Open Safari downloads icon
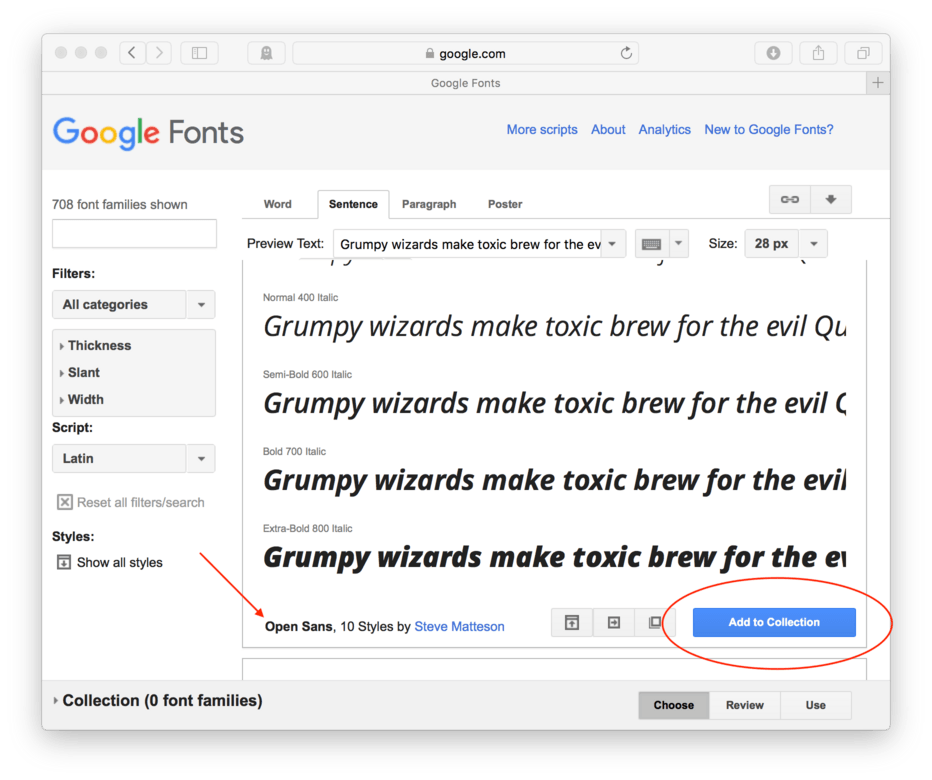The height and width of the screenshot is (780, 932). coord(773,53)
